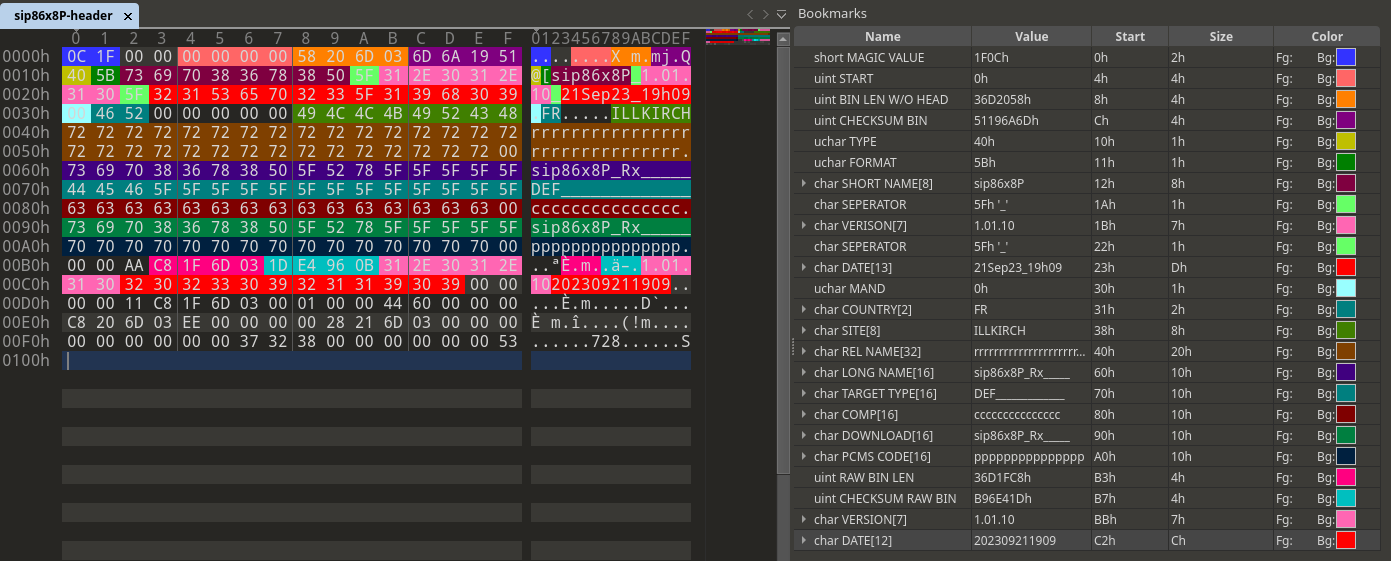Open Bg color swatch for uint START
This screenshot has width=1391, height=561.
coord(1346,78)
